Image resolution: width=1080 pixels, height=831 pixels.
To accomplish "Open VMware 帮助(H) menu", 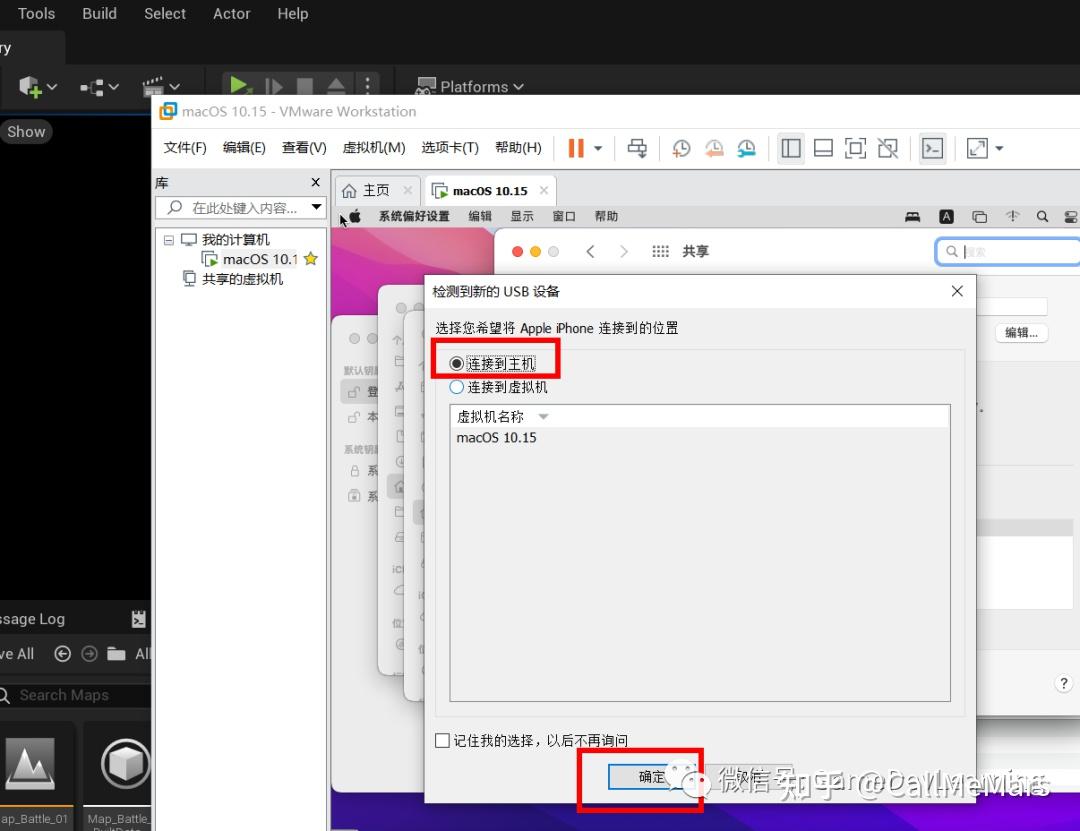I will (x=518, y=147).
